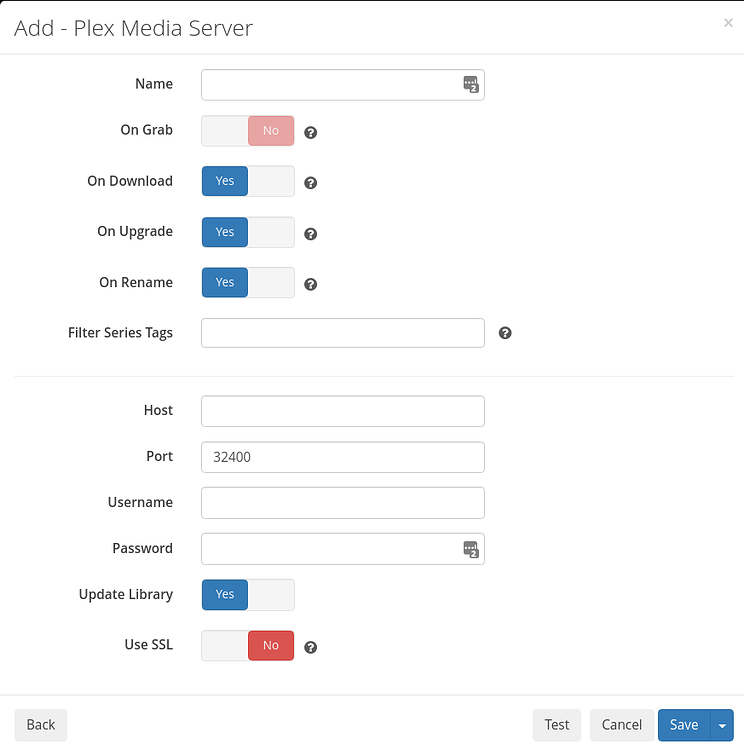Viewport: 744px width, 750px height.
Task: Open the Save button dropdown arrow
Action: point(722,725)
